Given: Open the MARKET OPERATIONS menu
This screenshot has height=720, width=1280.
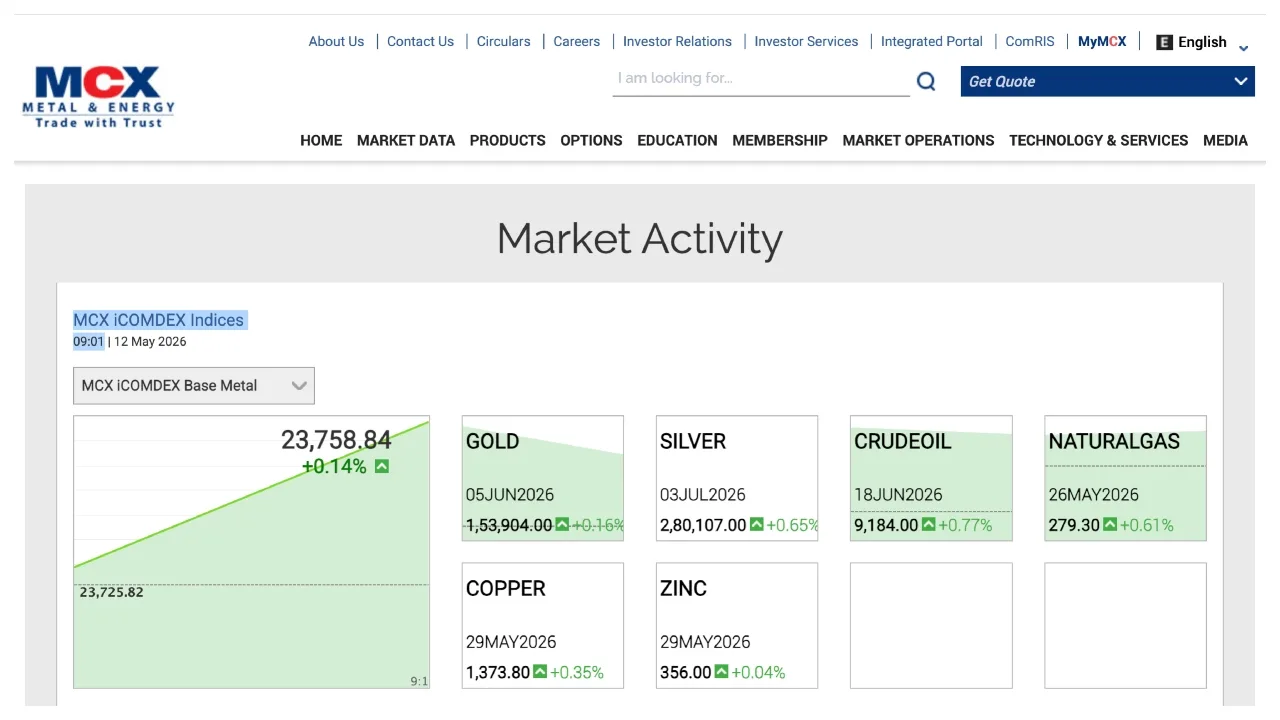Looking at the screenshot, I should pyautogui.click(x=918, y=141).
